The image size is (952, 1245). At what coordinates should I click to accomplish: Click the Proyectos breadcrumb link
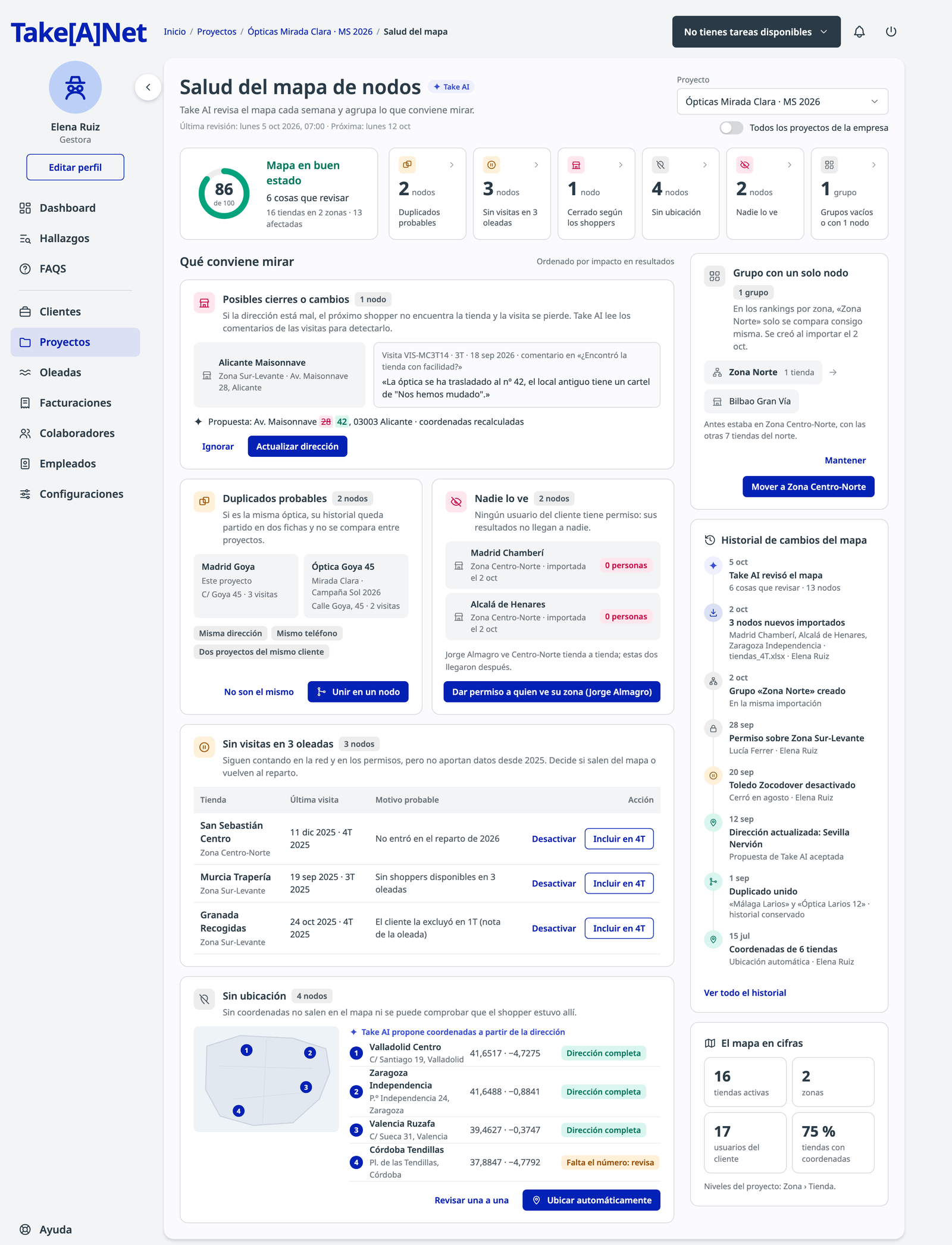(217, 32)
